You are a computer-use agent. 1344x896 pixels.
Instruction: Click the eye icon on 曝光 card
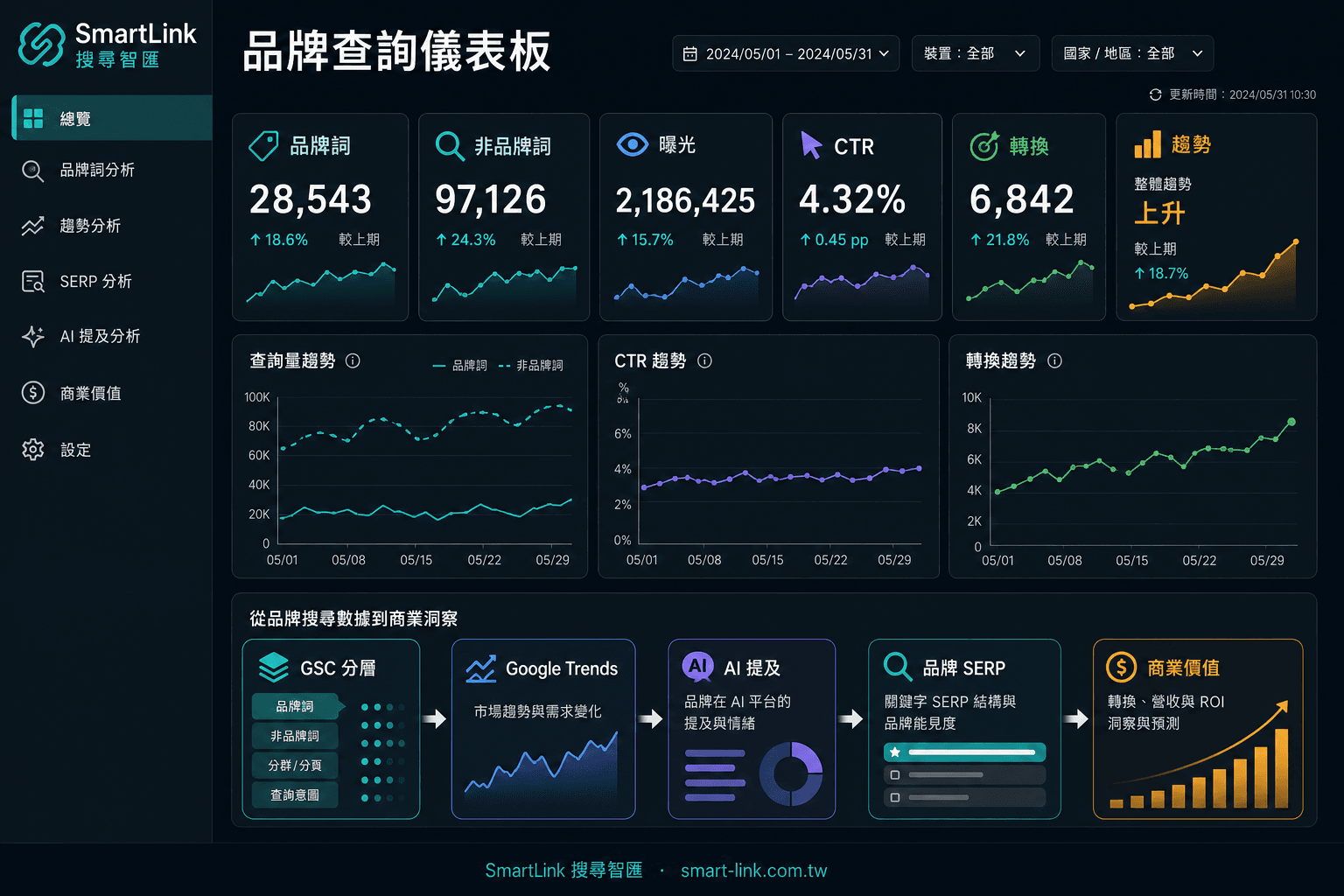632,144
